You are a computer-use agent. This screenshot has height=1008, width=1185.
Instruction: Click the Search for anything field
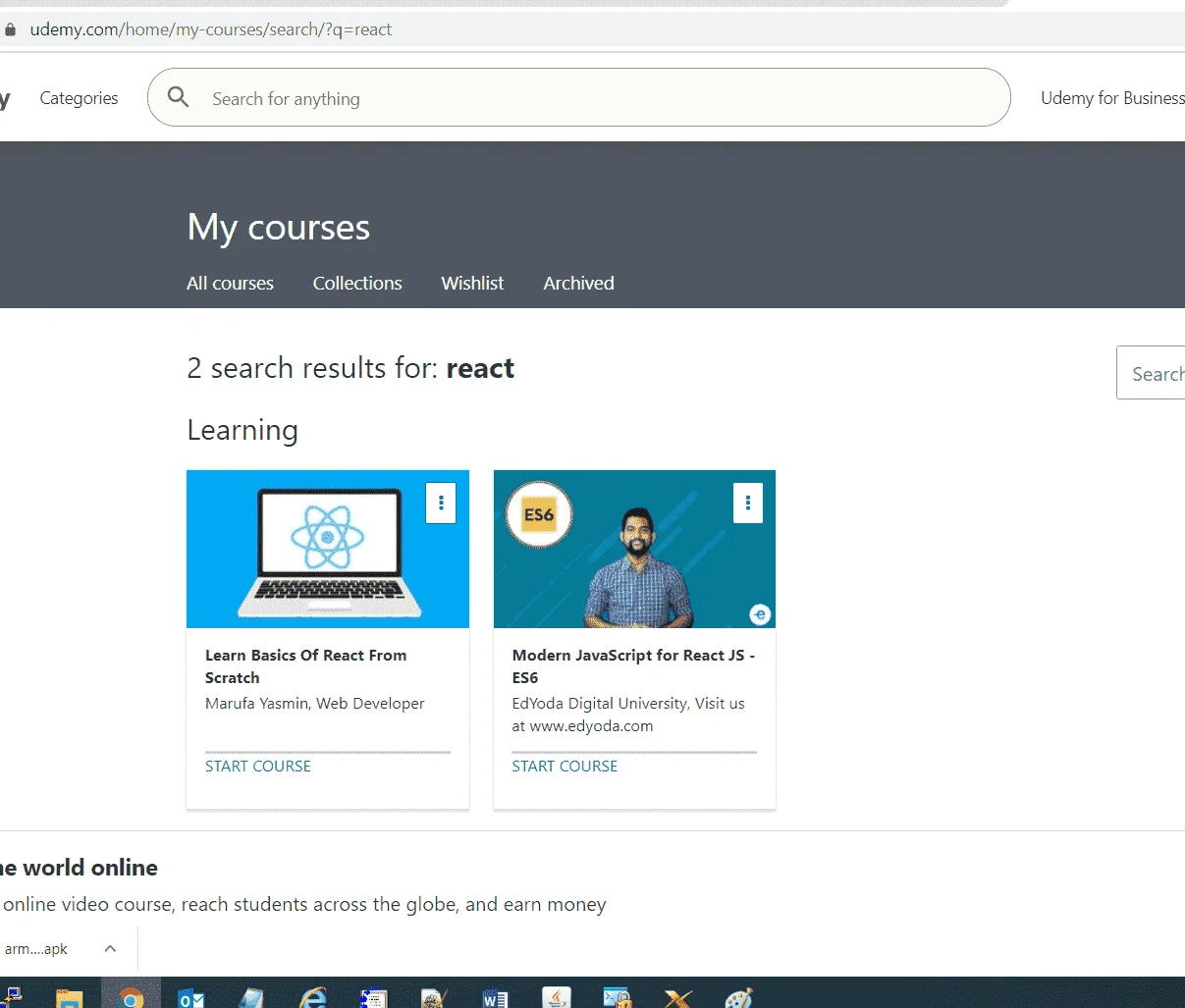pos(579,97)
